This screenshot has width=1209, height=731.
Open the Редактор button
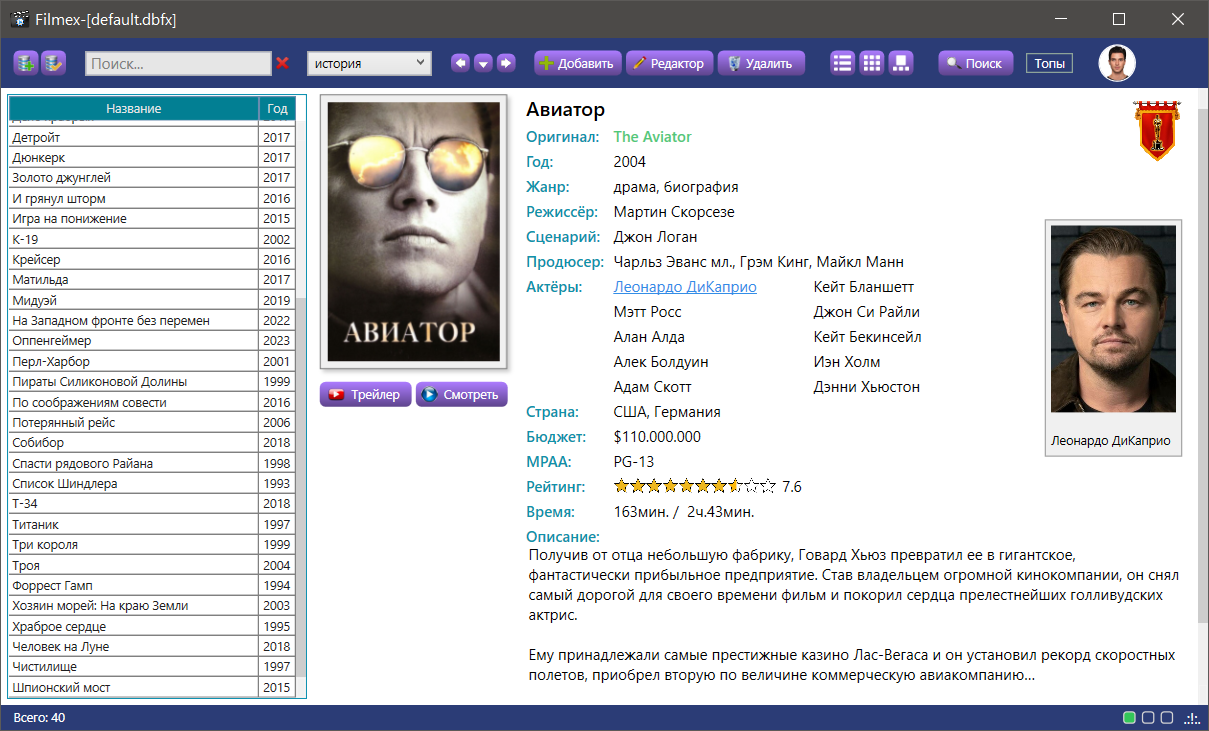point(669,63)
